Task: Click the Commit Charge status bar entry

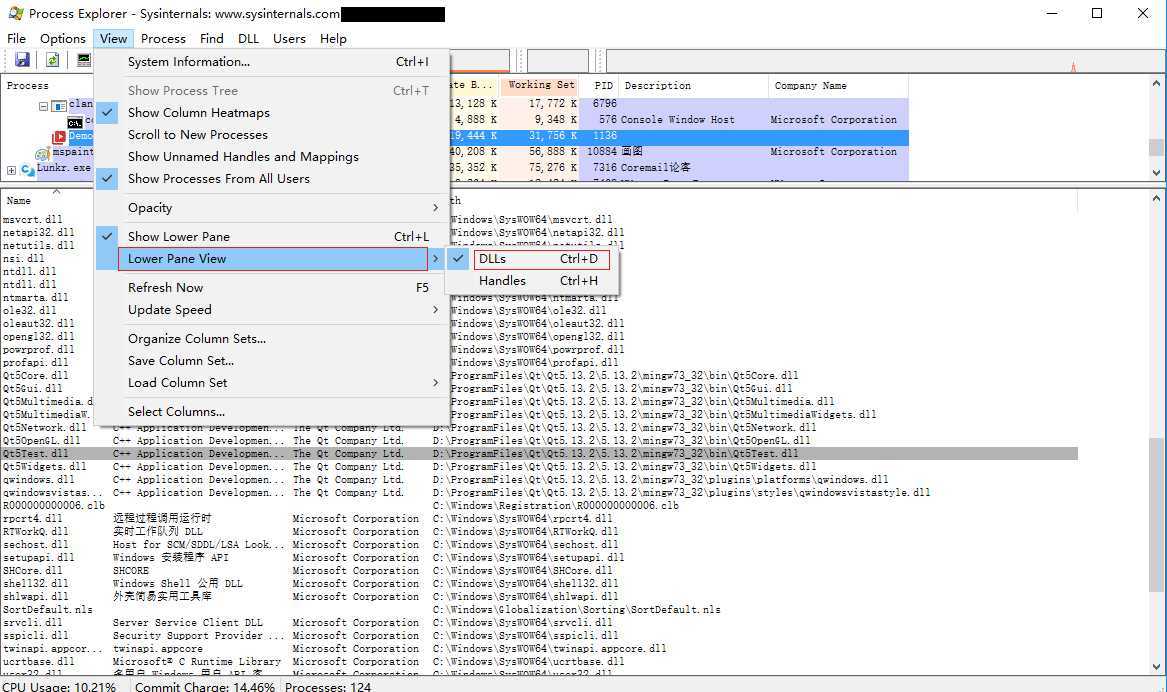Action: click(x=205, y=686)
